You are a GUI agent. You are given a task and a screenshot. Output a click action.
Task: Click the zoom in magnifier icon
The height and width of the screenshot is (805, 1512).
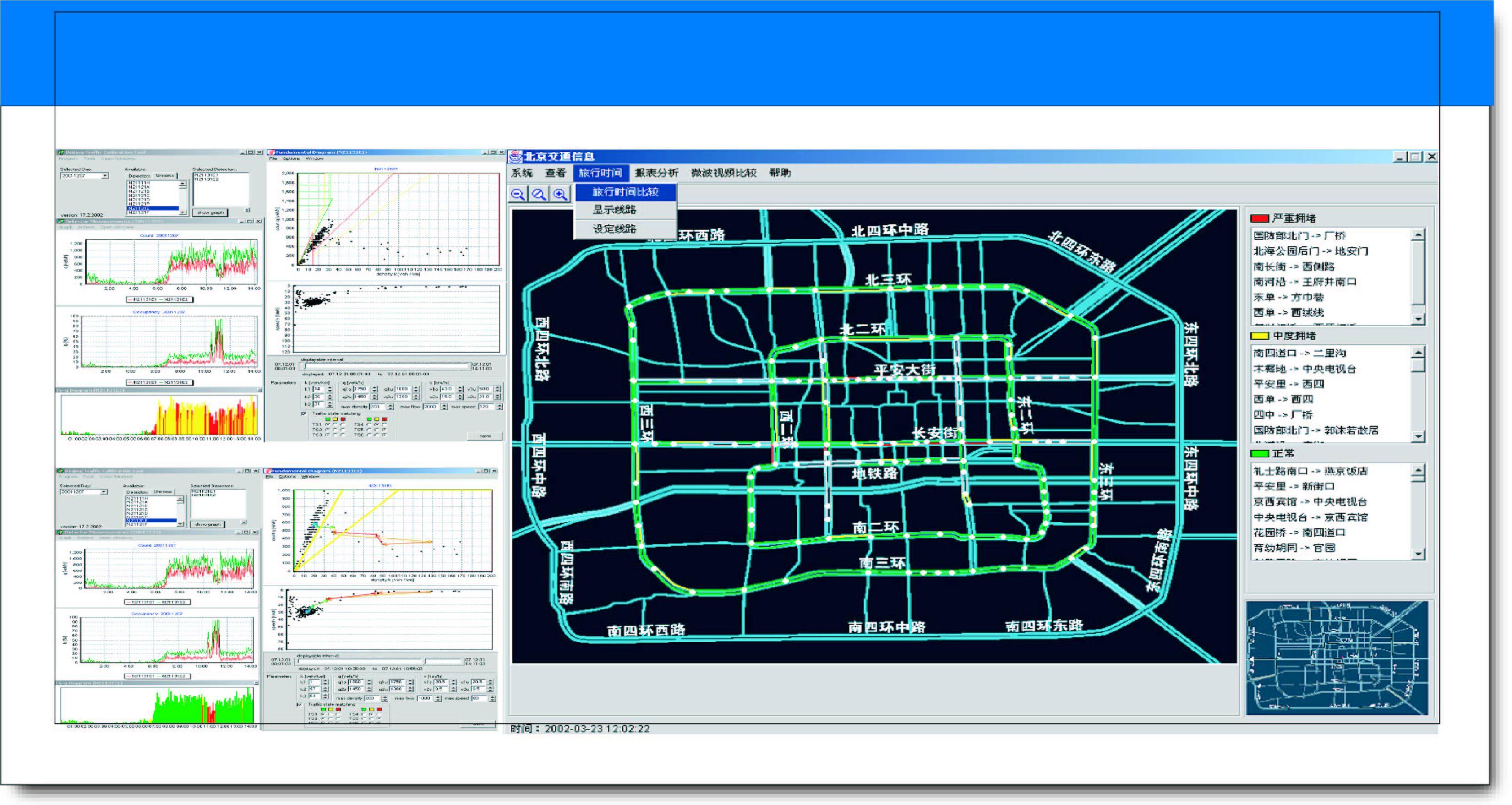pos(560,194)
